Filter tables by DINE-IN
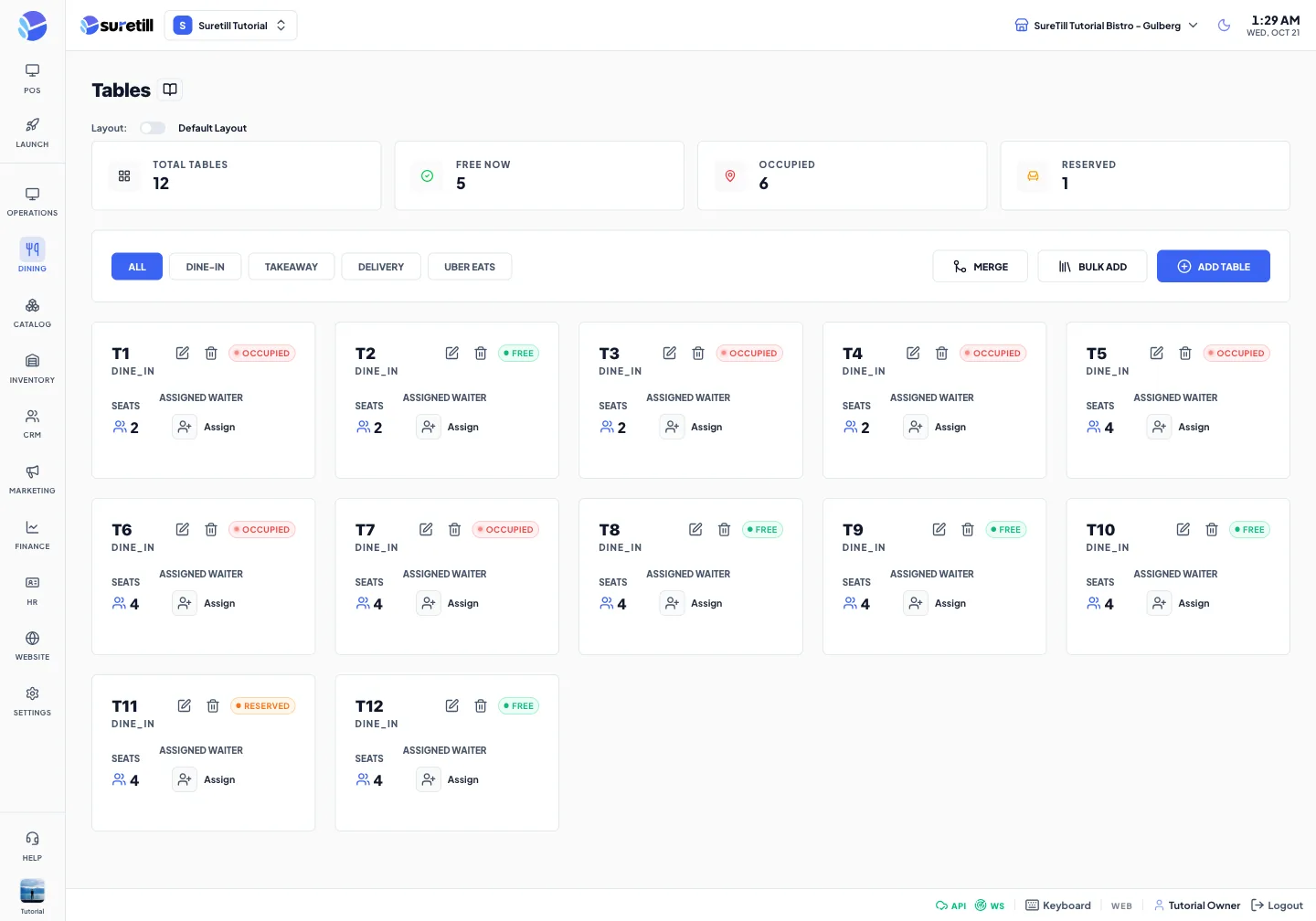Viewport: 1316px width, 921px height. (x=206, y=267)
